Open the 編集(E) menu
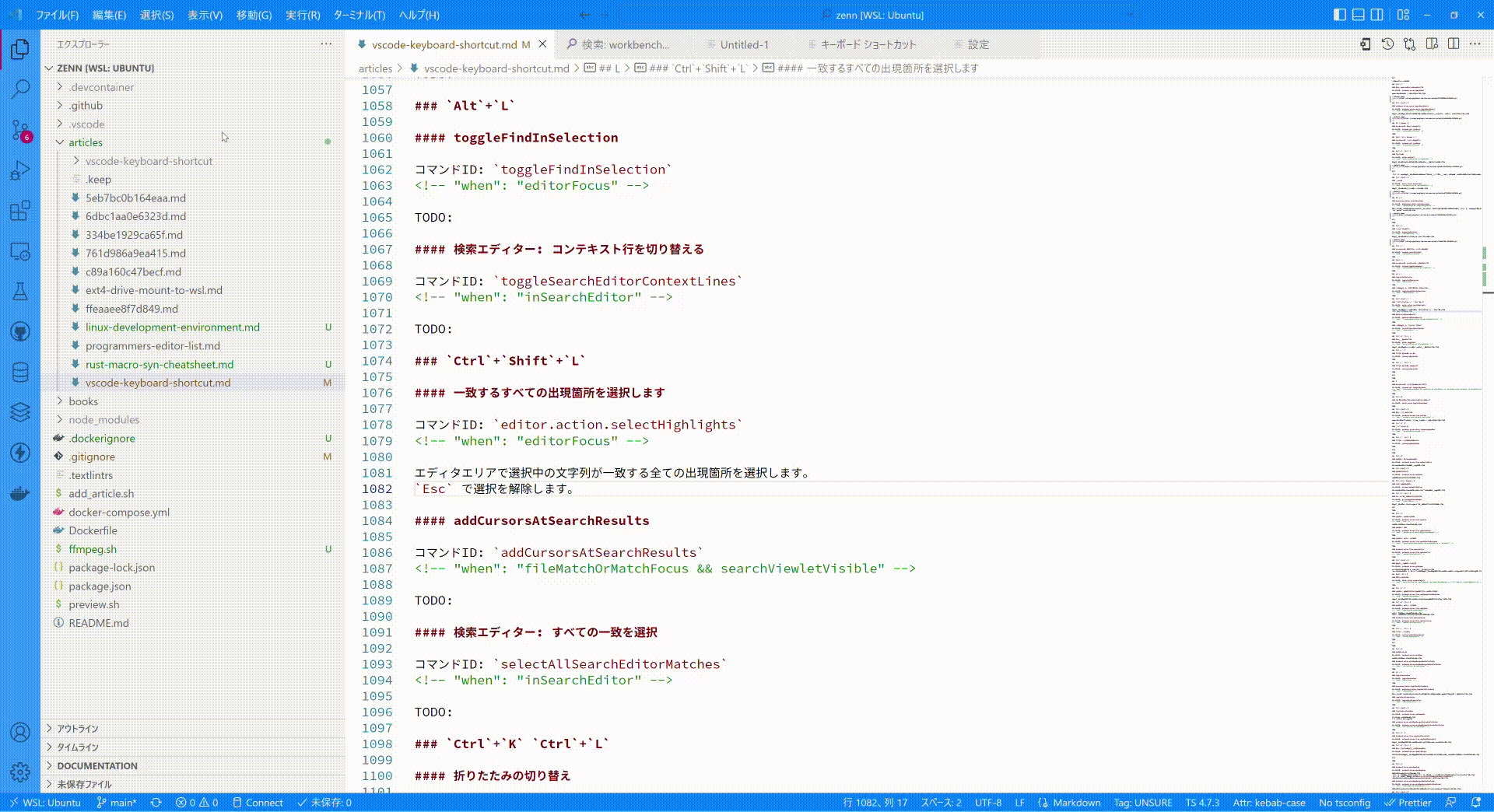The image size is (1494, 812). click(109, 15)
